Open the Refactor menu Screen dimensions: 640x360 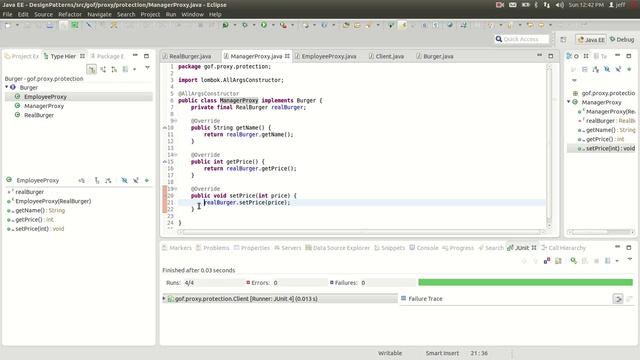point(70,14)
